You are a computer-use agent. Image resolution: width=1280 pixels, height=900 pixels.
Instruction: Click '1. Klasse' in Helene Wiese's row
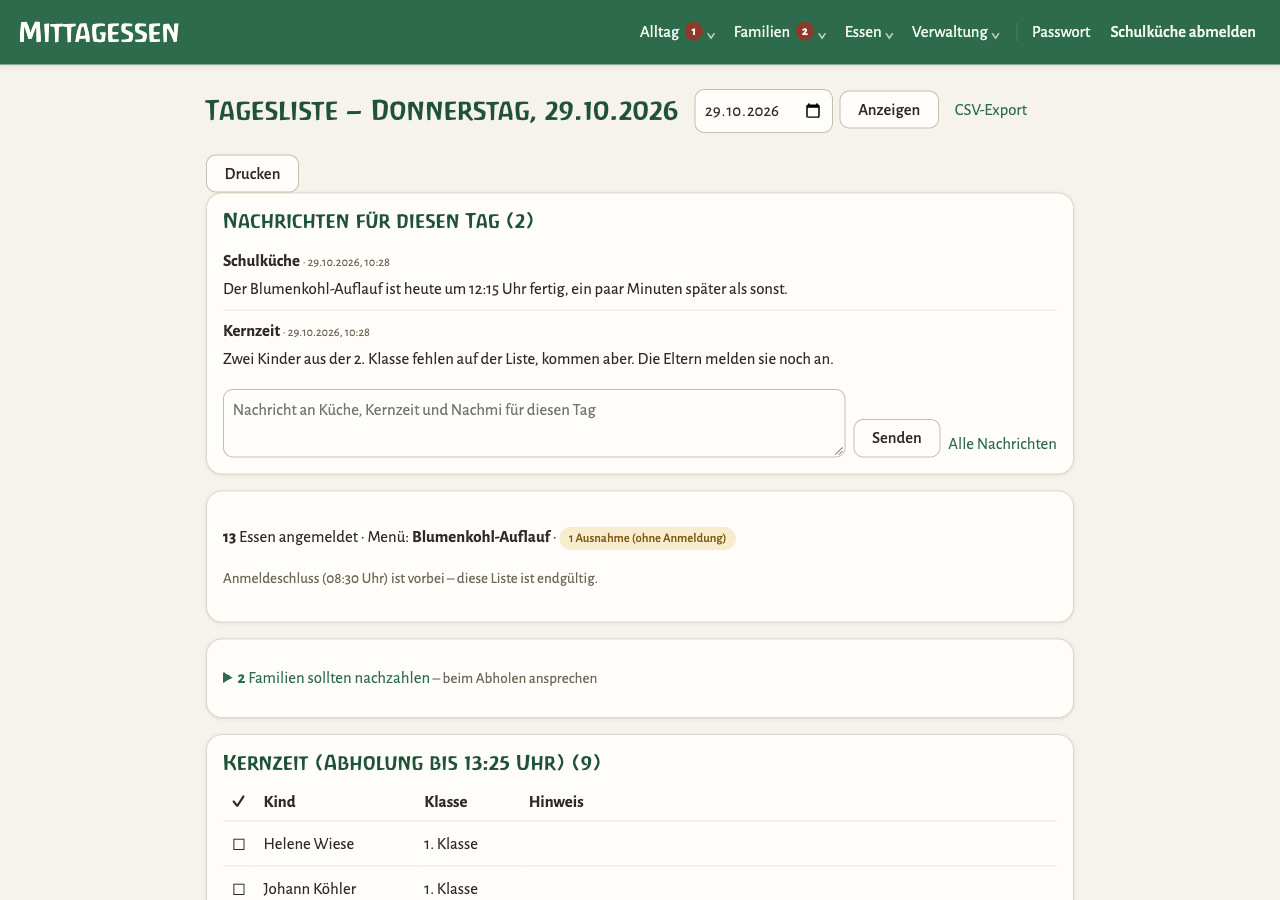(x=451, y=844)
